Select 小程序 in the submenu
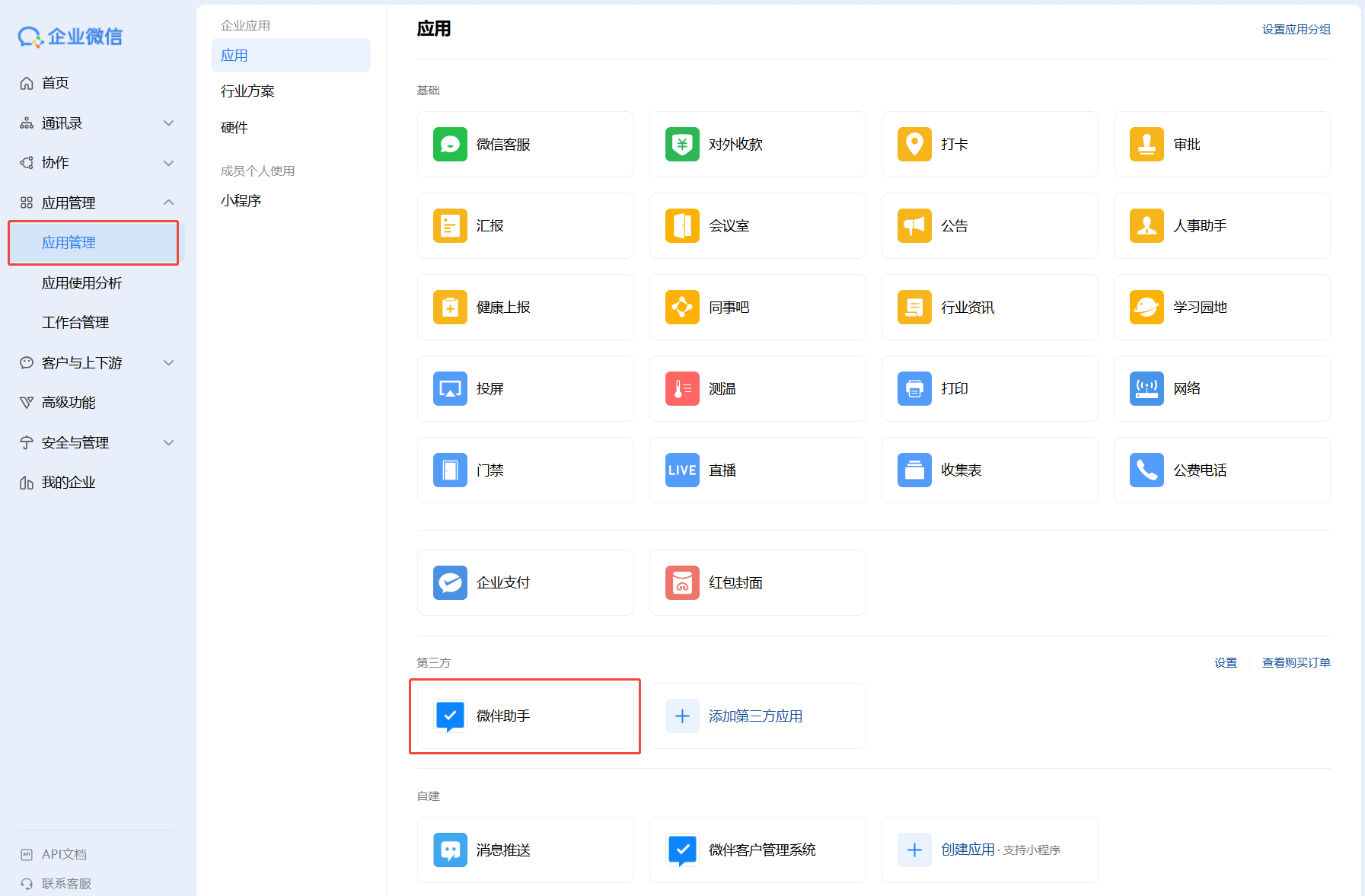The width and height of the screenshot is (1365, 896). pyautogui.click(x=241, y=201)
